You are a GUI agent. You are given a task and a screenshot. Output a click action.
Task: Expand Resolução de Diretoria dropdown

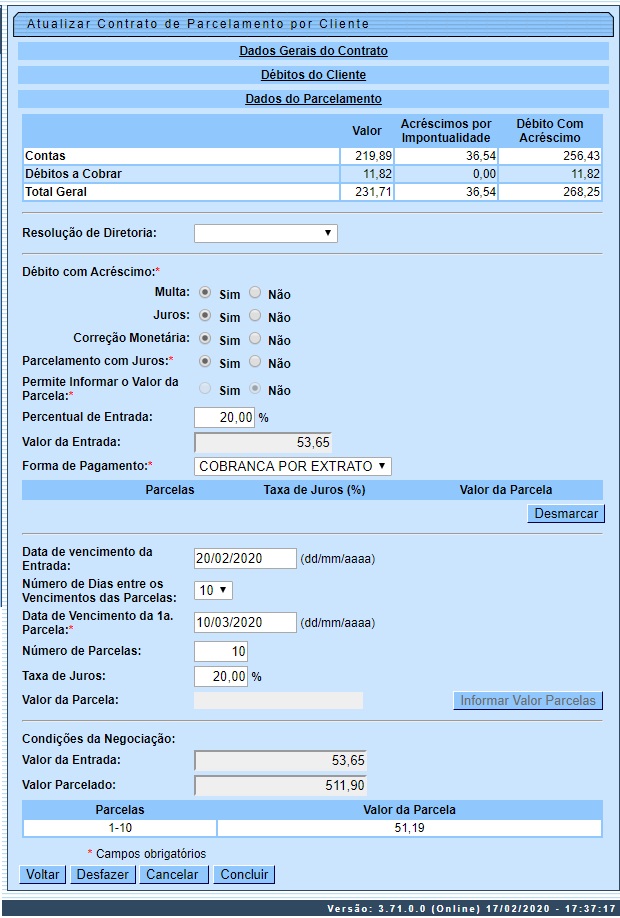point(265,234)
